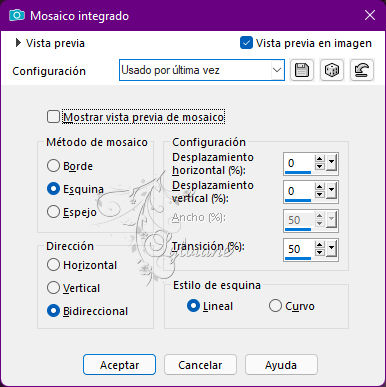Open horizontal offset slider dropdown arrow
Screen dimensions: 386x387
pos(331,163)
